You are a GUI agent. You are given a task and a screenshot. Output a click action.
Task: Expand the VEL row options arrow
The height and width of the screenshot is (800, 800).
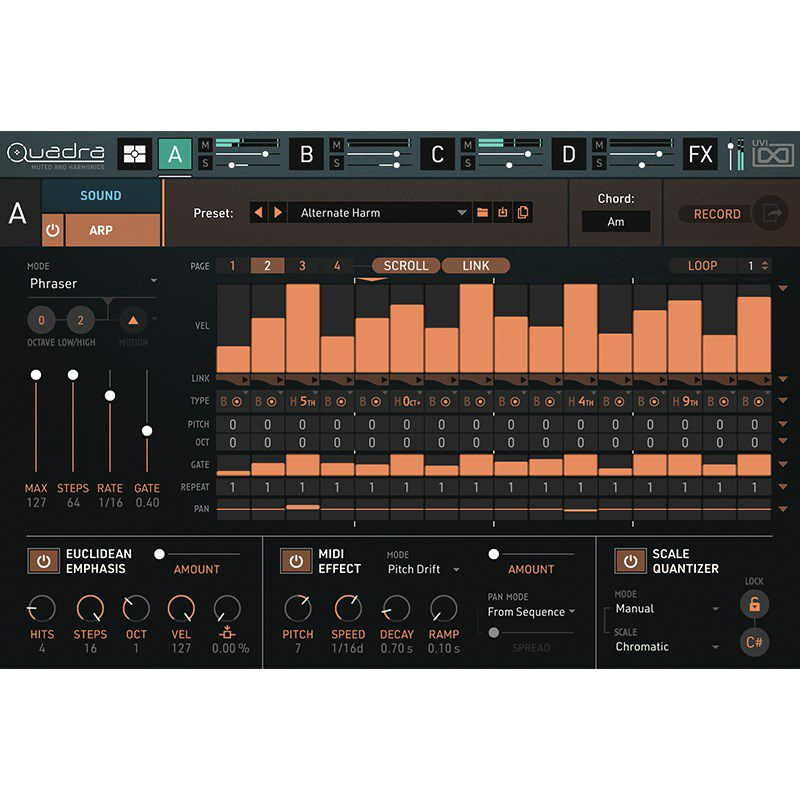(783, 289)
